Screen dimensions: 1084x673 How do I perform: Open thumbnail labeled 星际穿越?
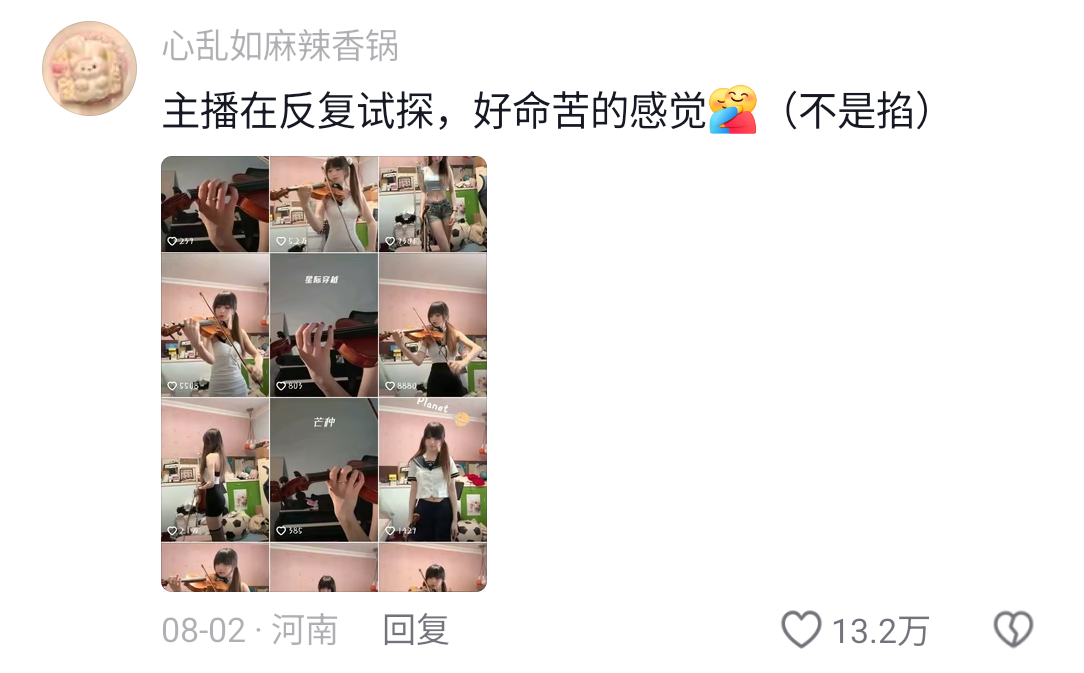point(324,325)
